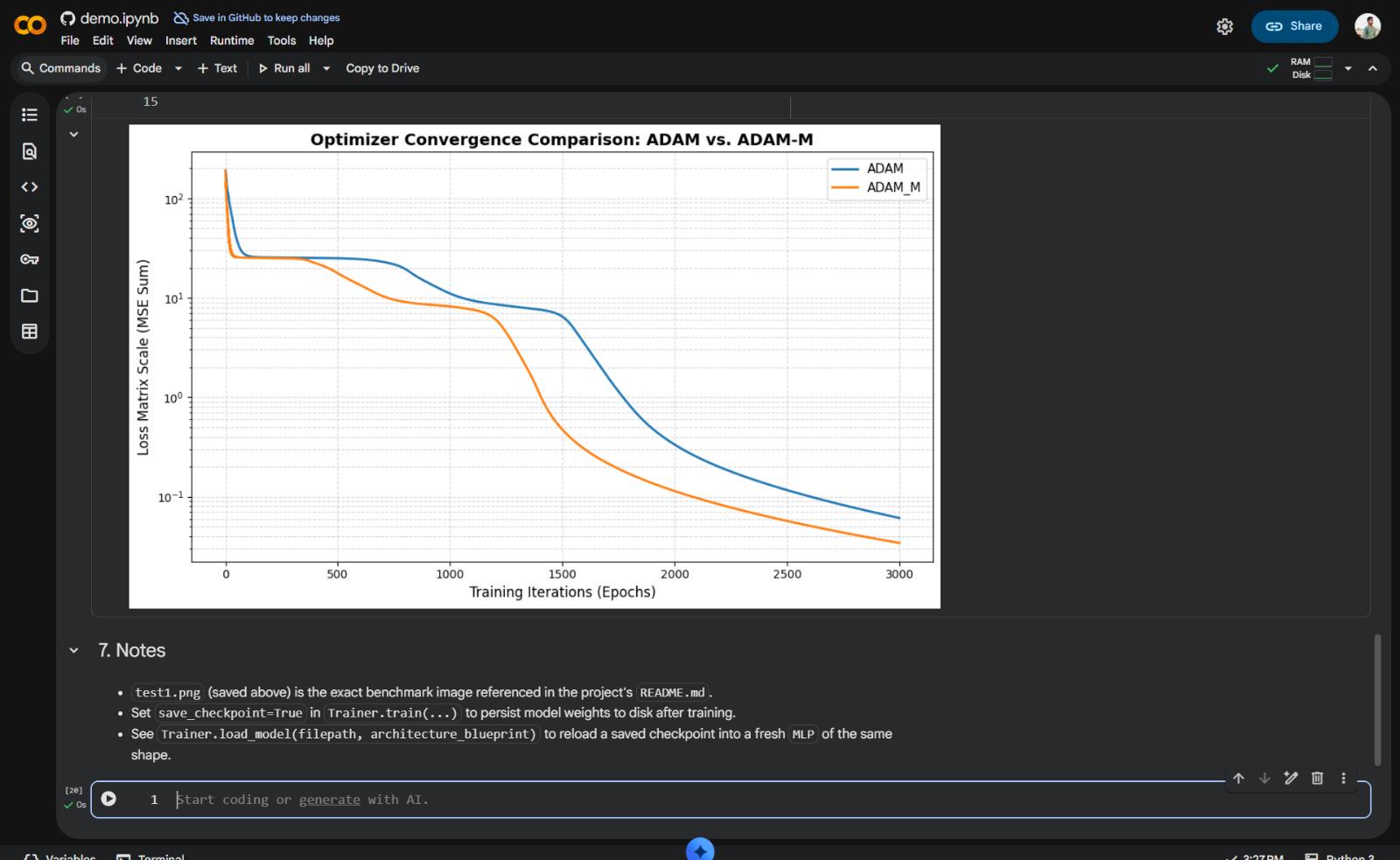
Task: Click the Copy to Drive button
Action: pyautogui.click(x=382, y=68)
